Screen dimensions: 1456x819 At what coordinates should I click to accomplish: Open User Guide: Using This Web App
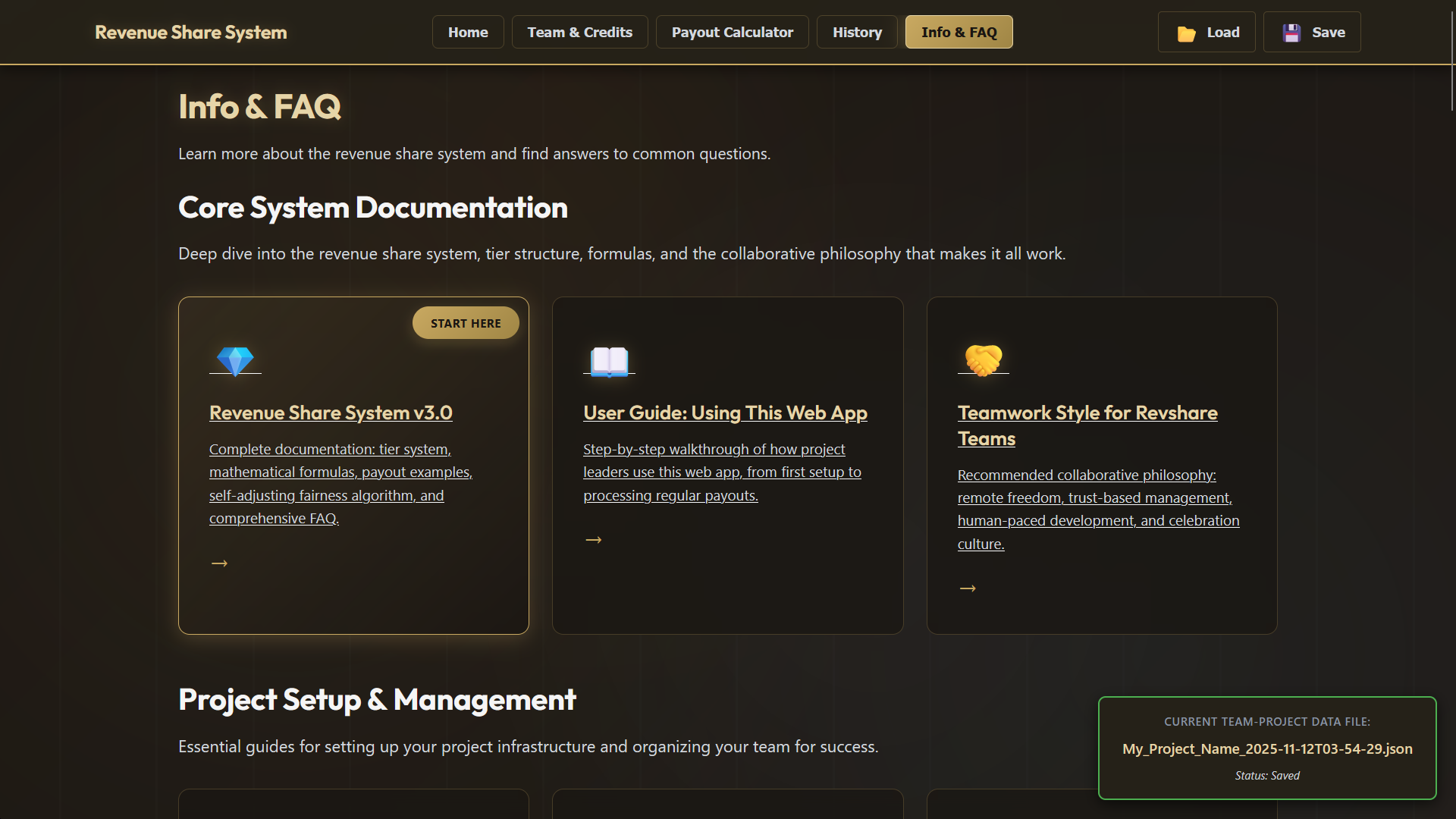725,413
